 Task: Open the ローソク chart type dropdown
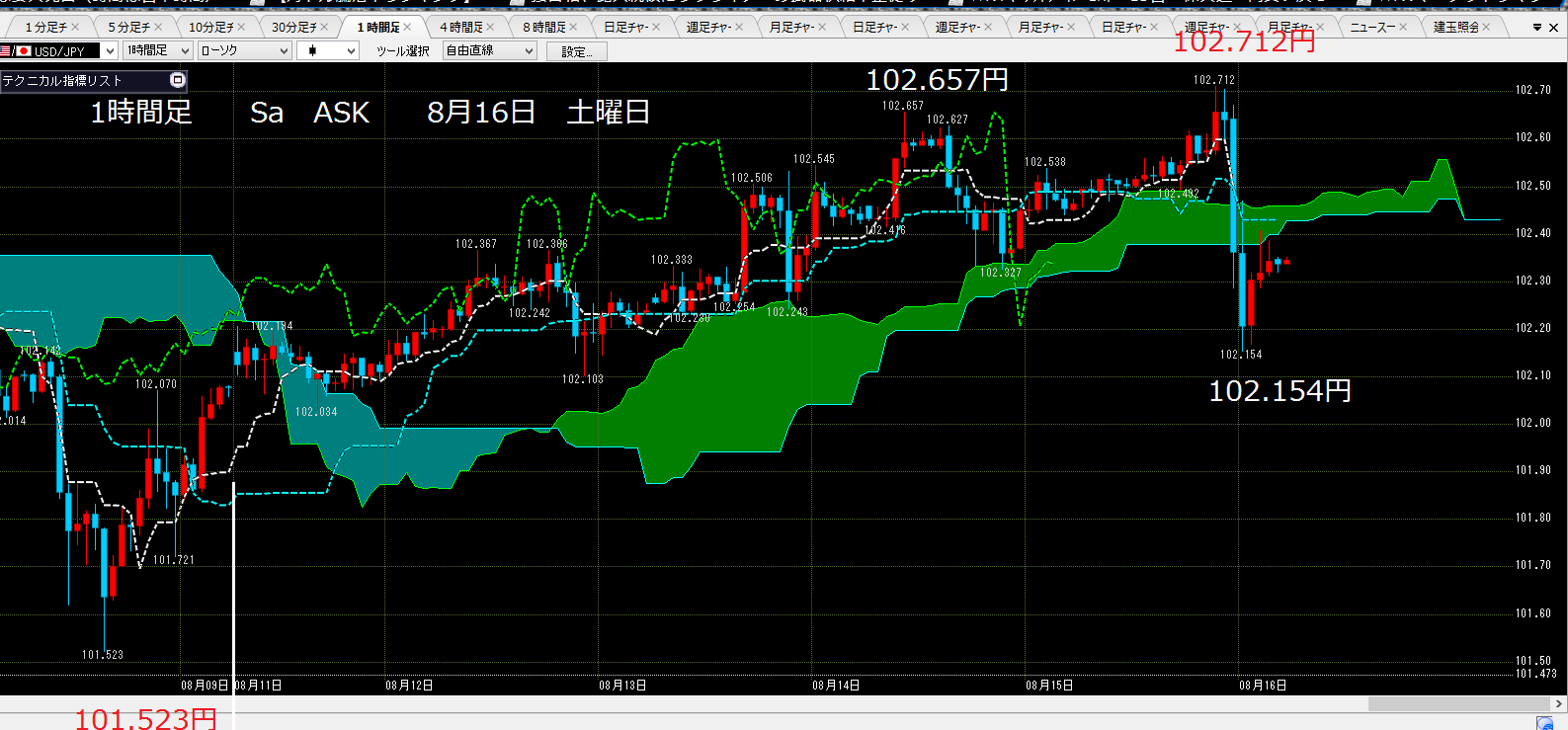pos(244,50)
